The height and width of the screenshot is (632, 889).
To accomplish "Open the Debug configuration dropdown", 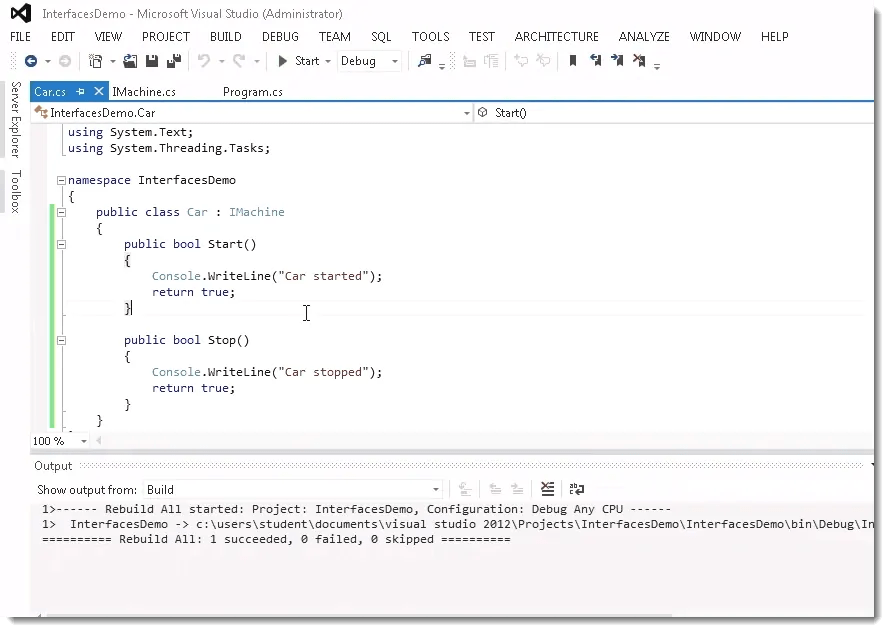I will [394, 61].
